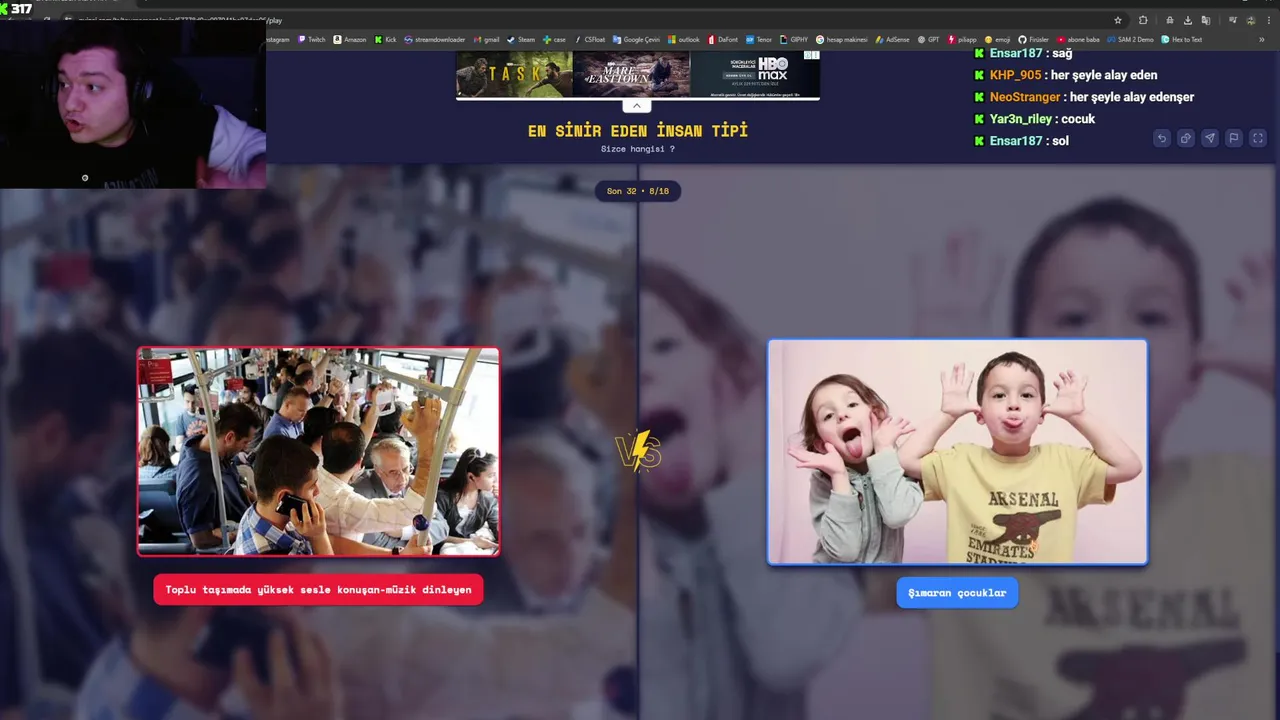
Task: Open the Kick bookmark
Action: 386,40
